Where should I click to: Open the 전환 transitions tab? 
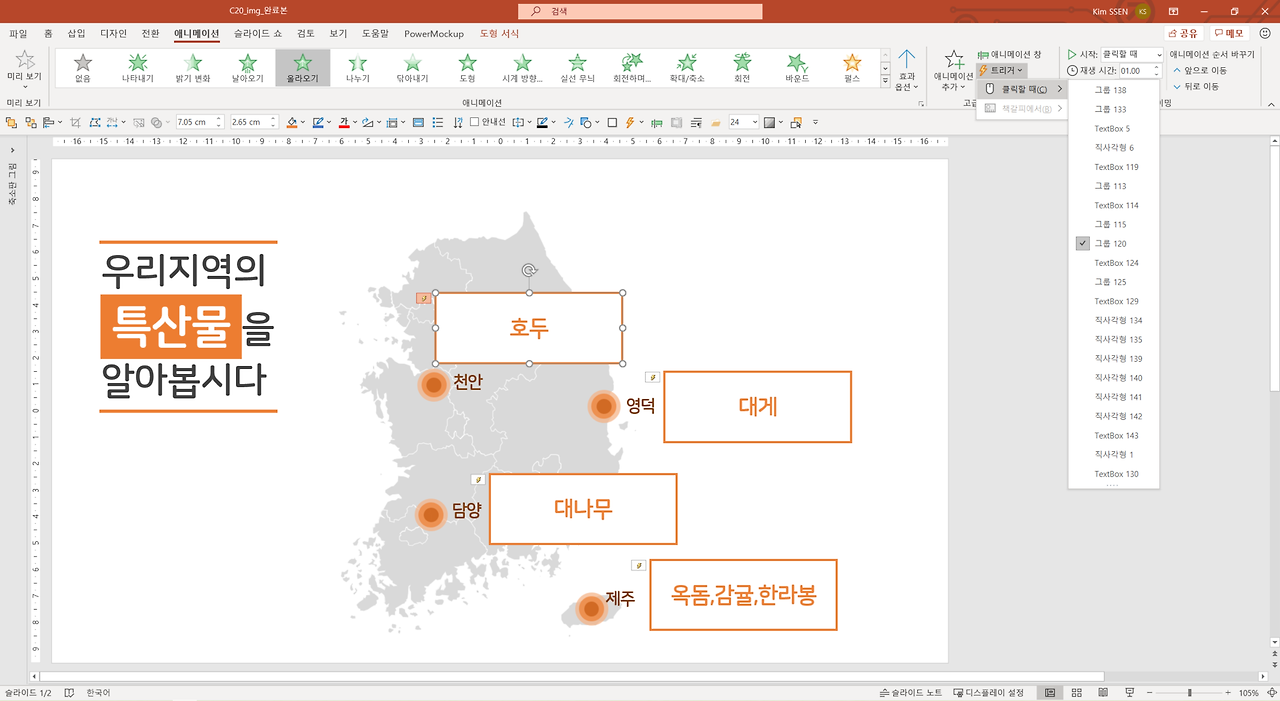pos(150,33)
